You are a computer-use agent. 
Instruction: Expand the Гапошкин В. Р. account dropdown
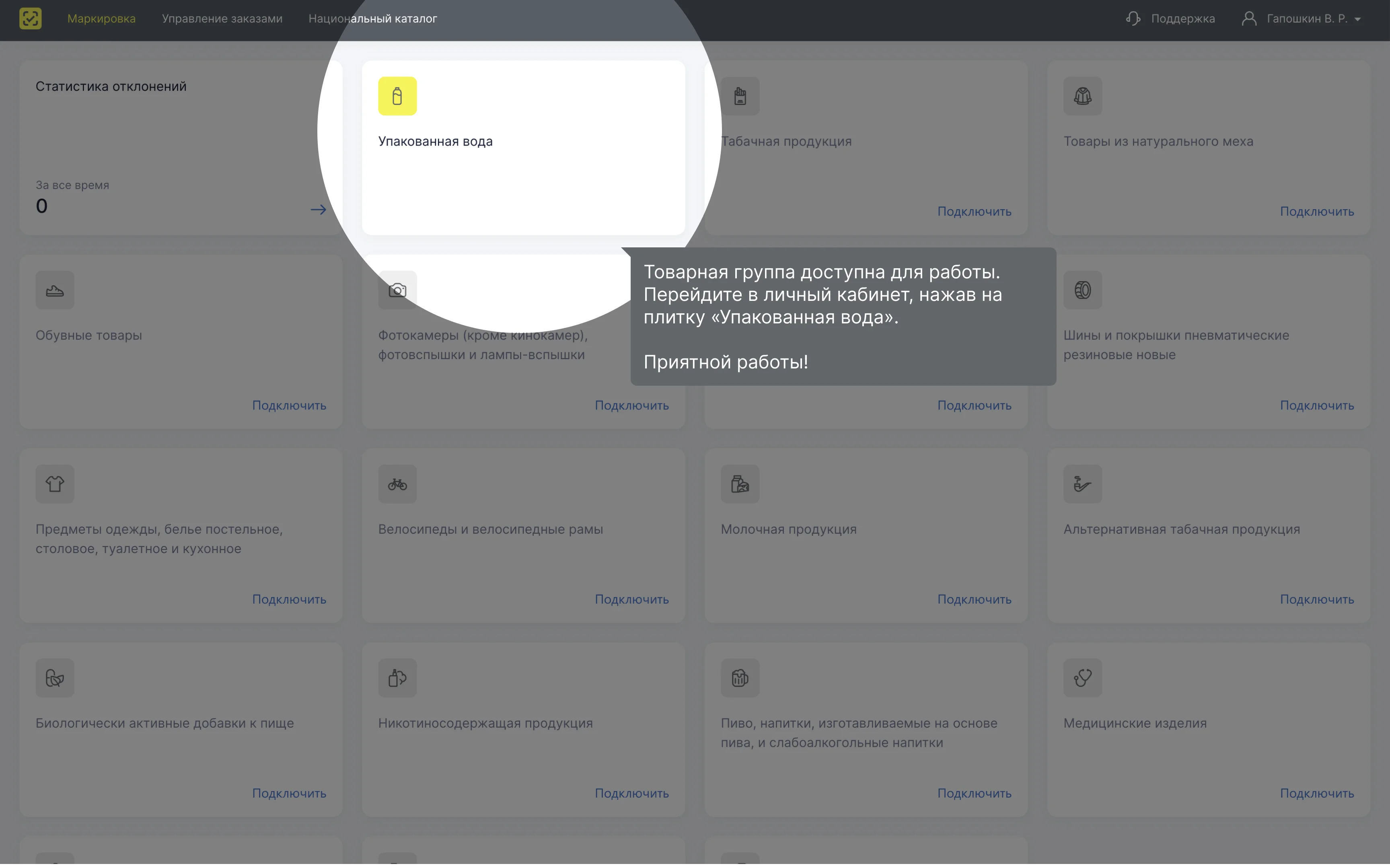[1314, 19]
